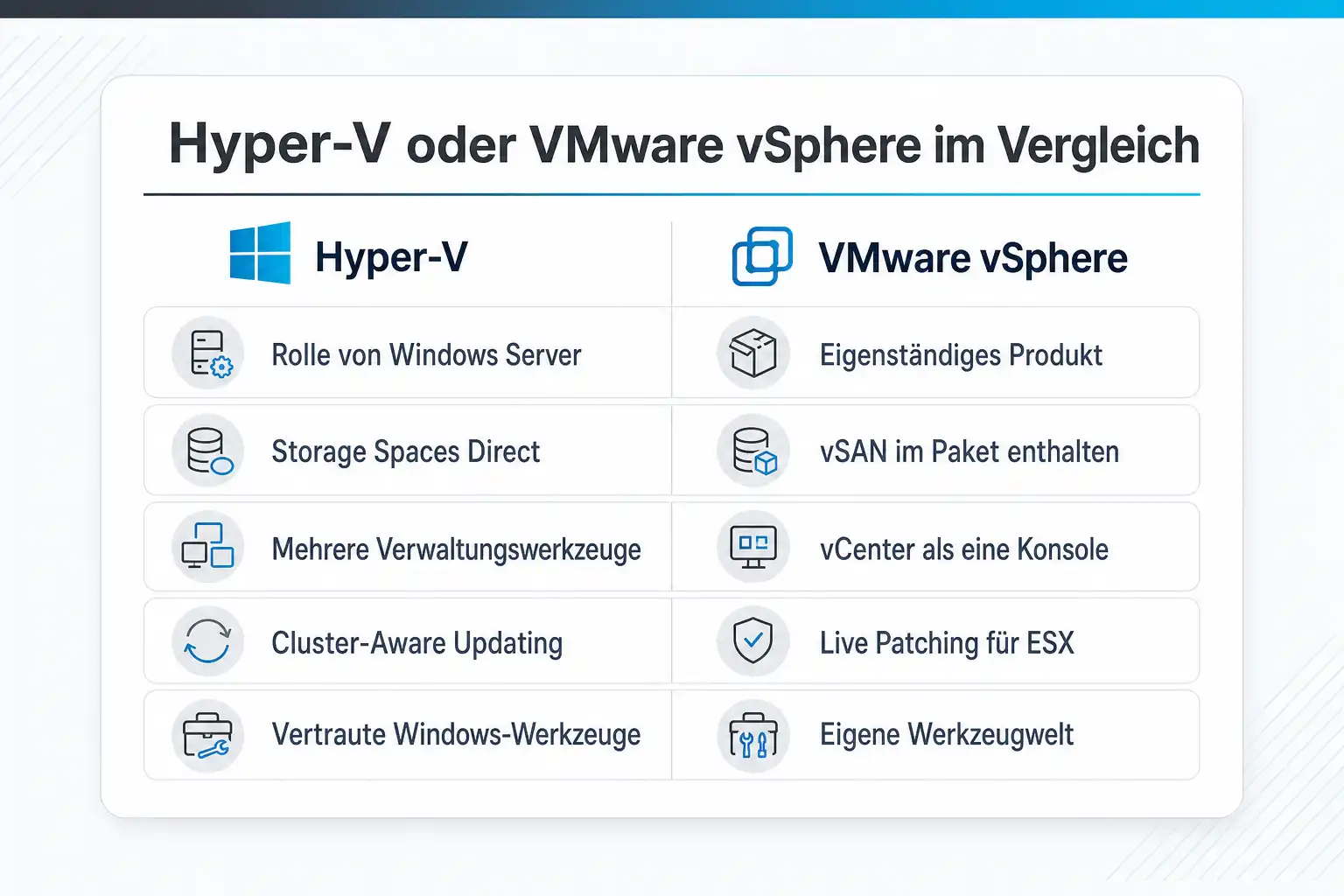This screenshot has width=1344, height=896.
Task: Click the database icon next to Storage Spaces Direct
Action: click(x=208, y=451)
